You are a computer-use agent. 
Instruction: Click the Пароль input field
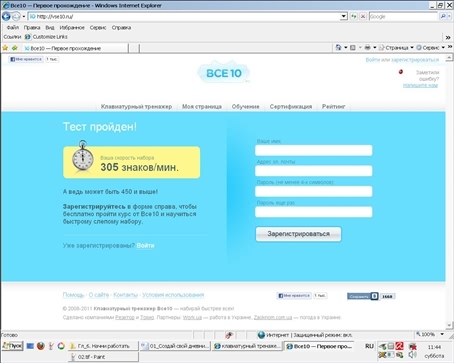(314, 191)
